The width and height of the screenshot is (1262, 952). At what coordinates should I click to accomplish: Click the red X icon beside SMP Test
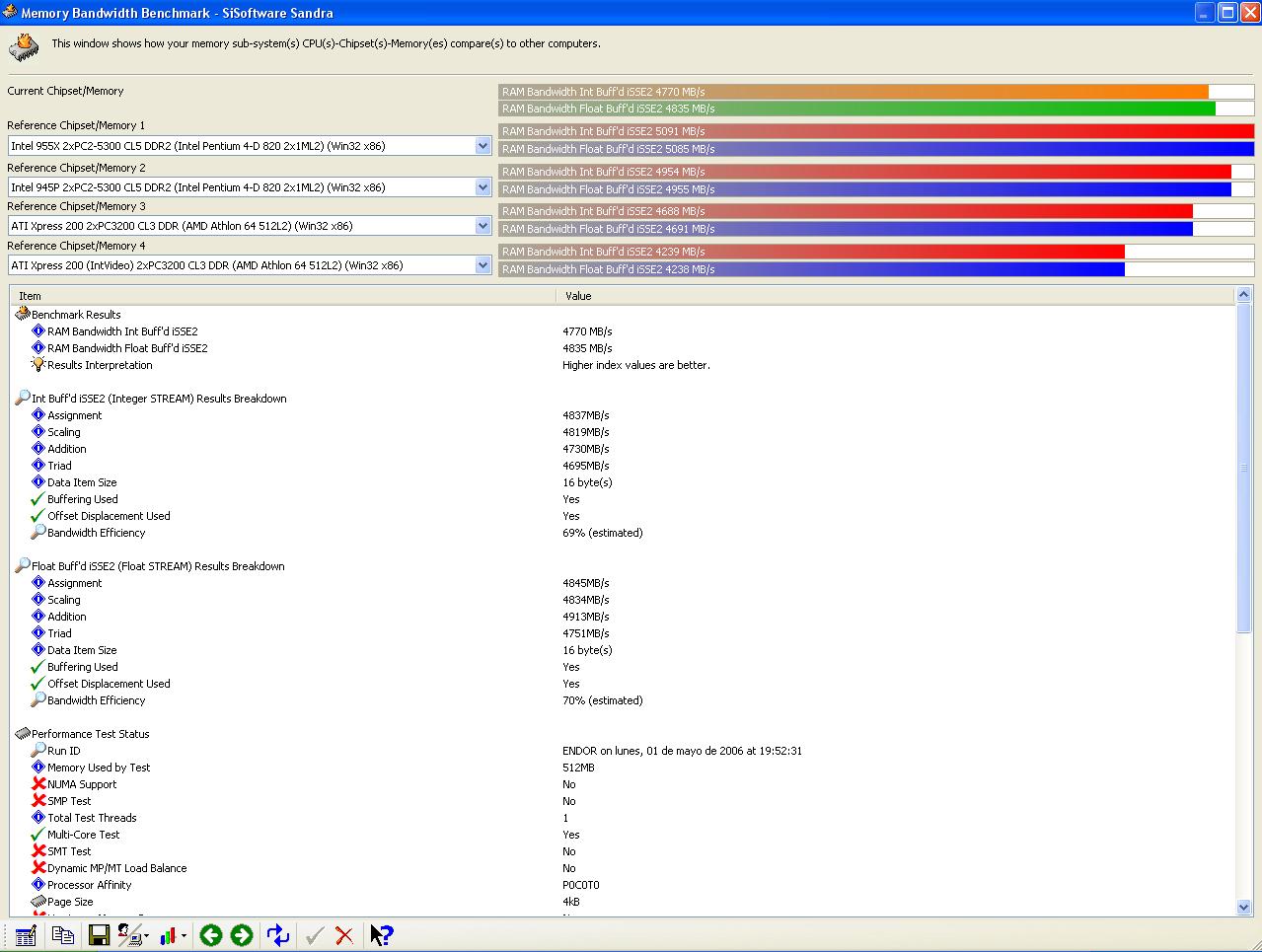click(x=38, y=801)
